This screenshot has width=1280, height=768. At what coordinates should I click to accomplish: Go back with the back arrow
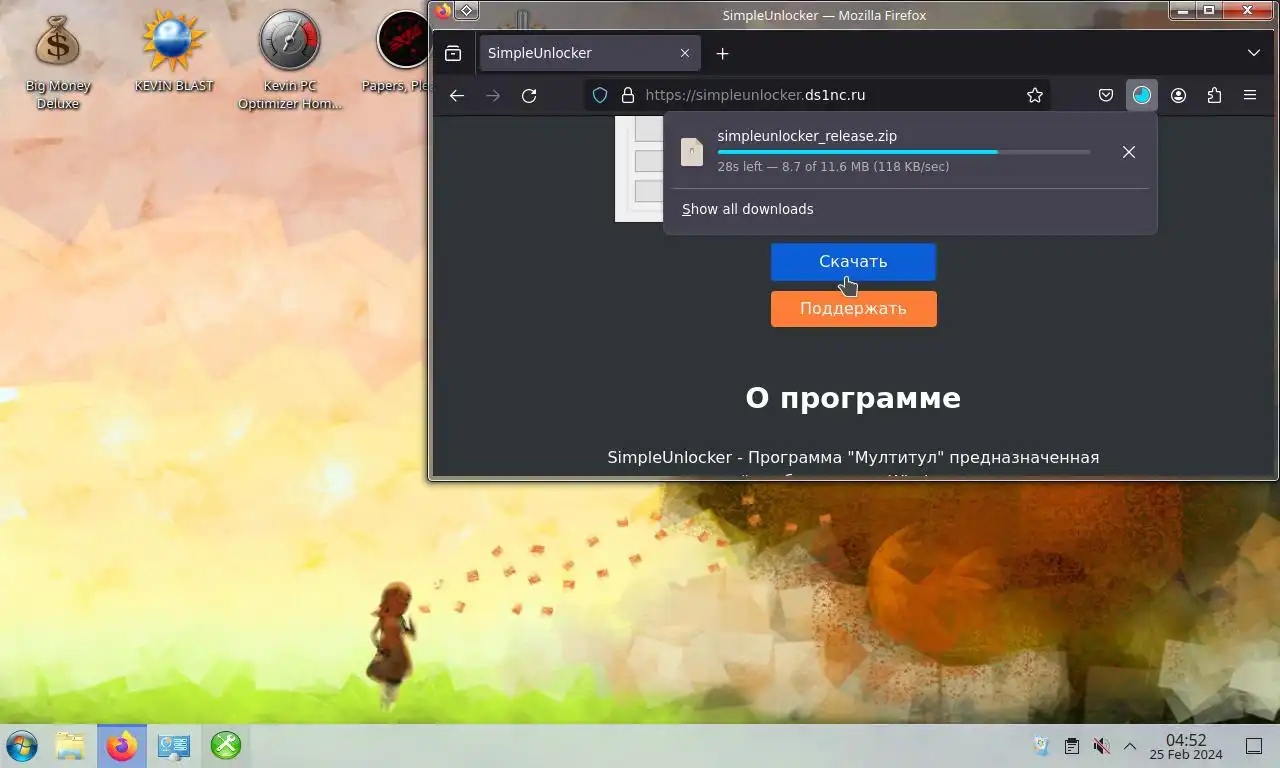457,95
